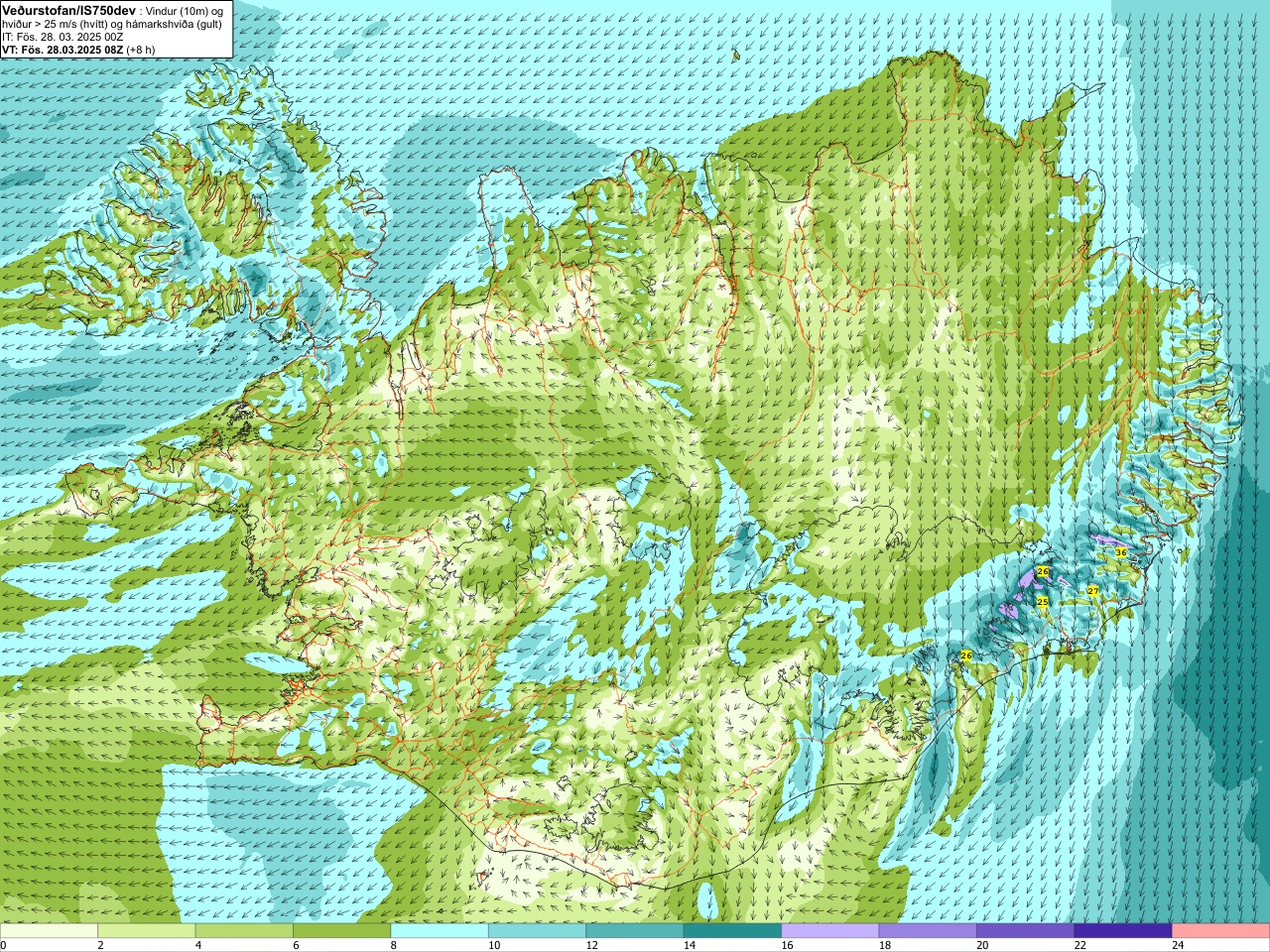Click the legend tick label '4'
This screenshot has height=952, width=1270.
click(197, 945)
